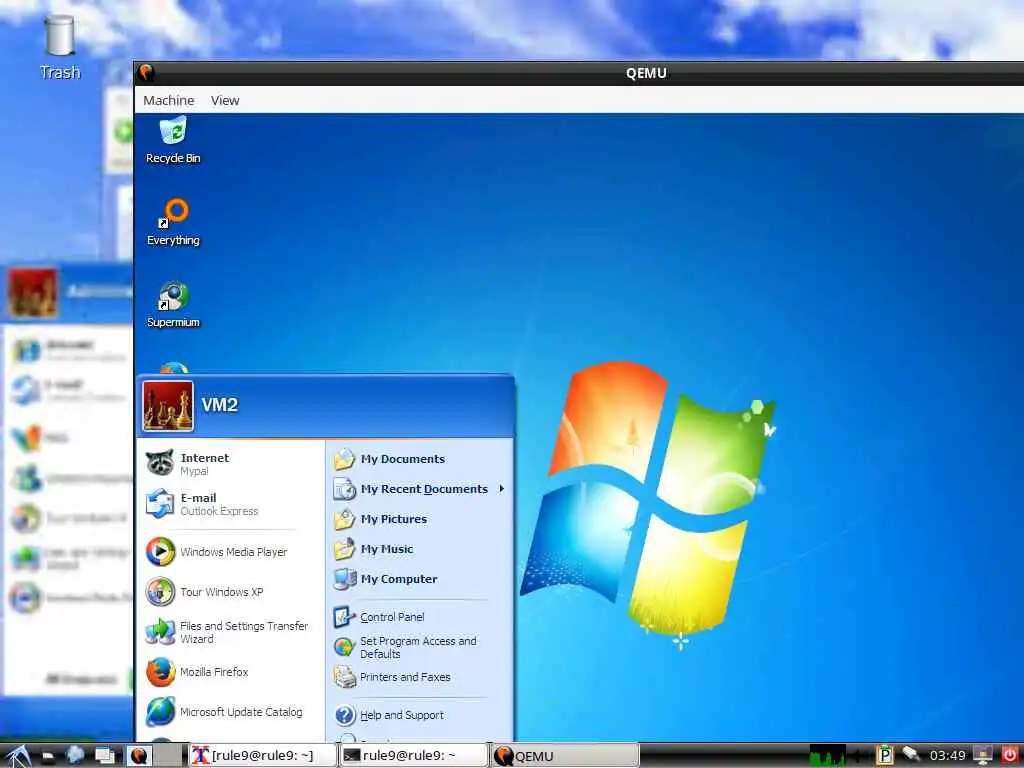This screenshot has height=768, width=1024.
Task: Select the Everything desktop shortcut
Action: point(173,222)
